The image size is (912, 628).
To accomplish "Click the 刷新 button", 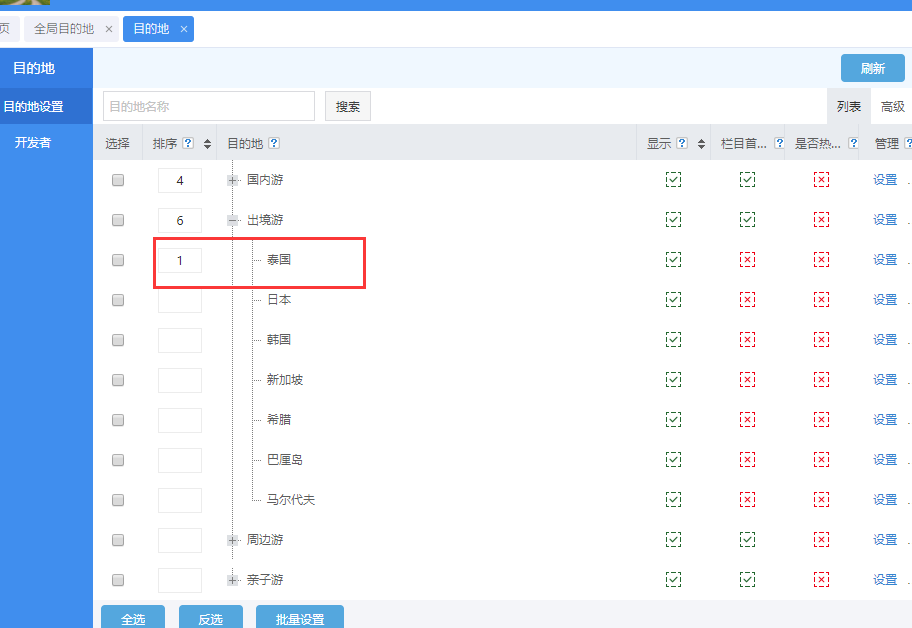I will click(x=872, y=68).
